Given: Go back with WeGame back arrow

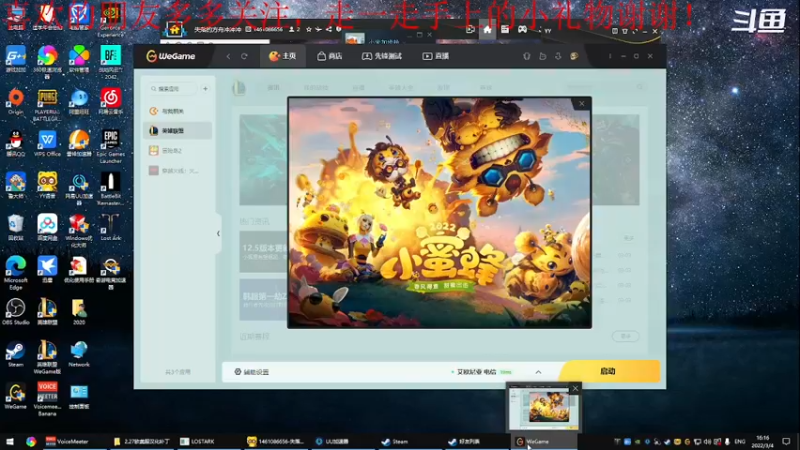Looking at the screenshot, I should (x=228, y=56).
